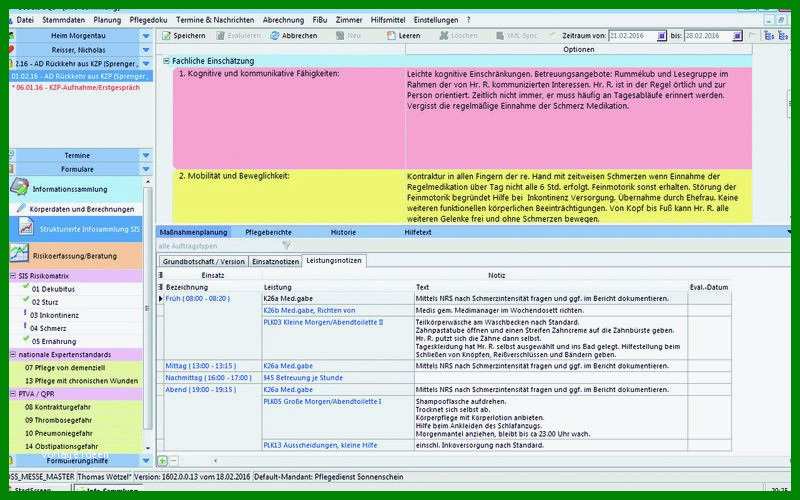The width and height of the screenshot is (800, 500).
Task: Collapse the SIS Risikomatrix group
Action: [13, 276]
